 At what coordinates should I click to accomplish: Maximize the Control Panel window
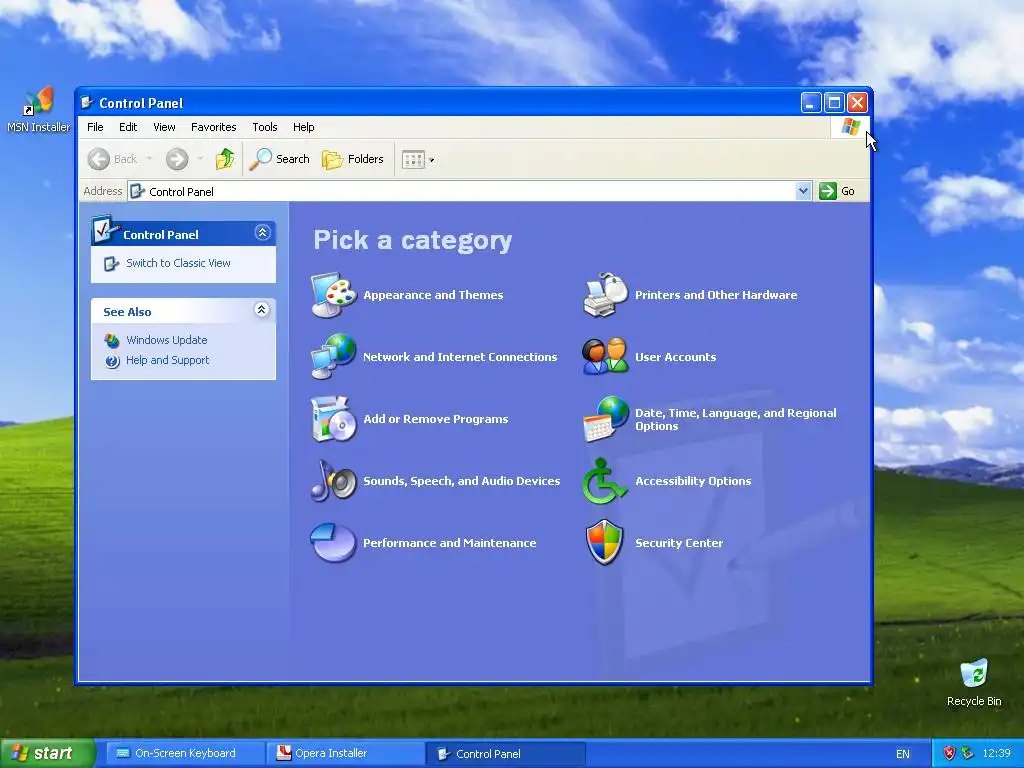coord(834,103)
